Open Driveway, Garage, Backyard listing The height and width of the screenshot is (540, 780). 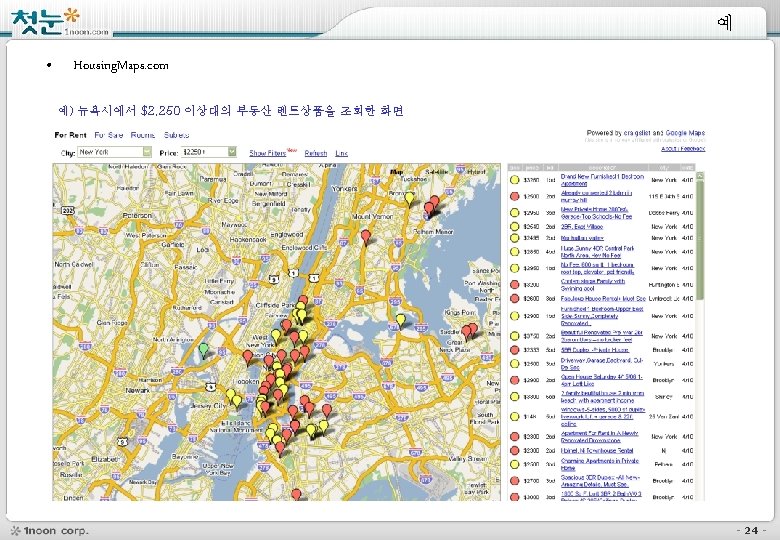point(602,364)
